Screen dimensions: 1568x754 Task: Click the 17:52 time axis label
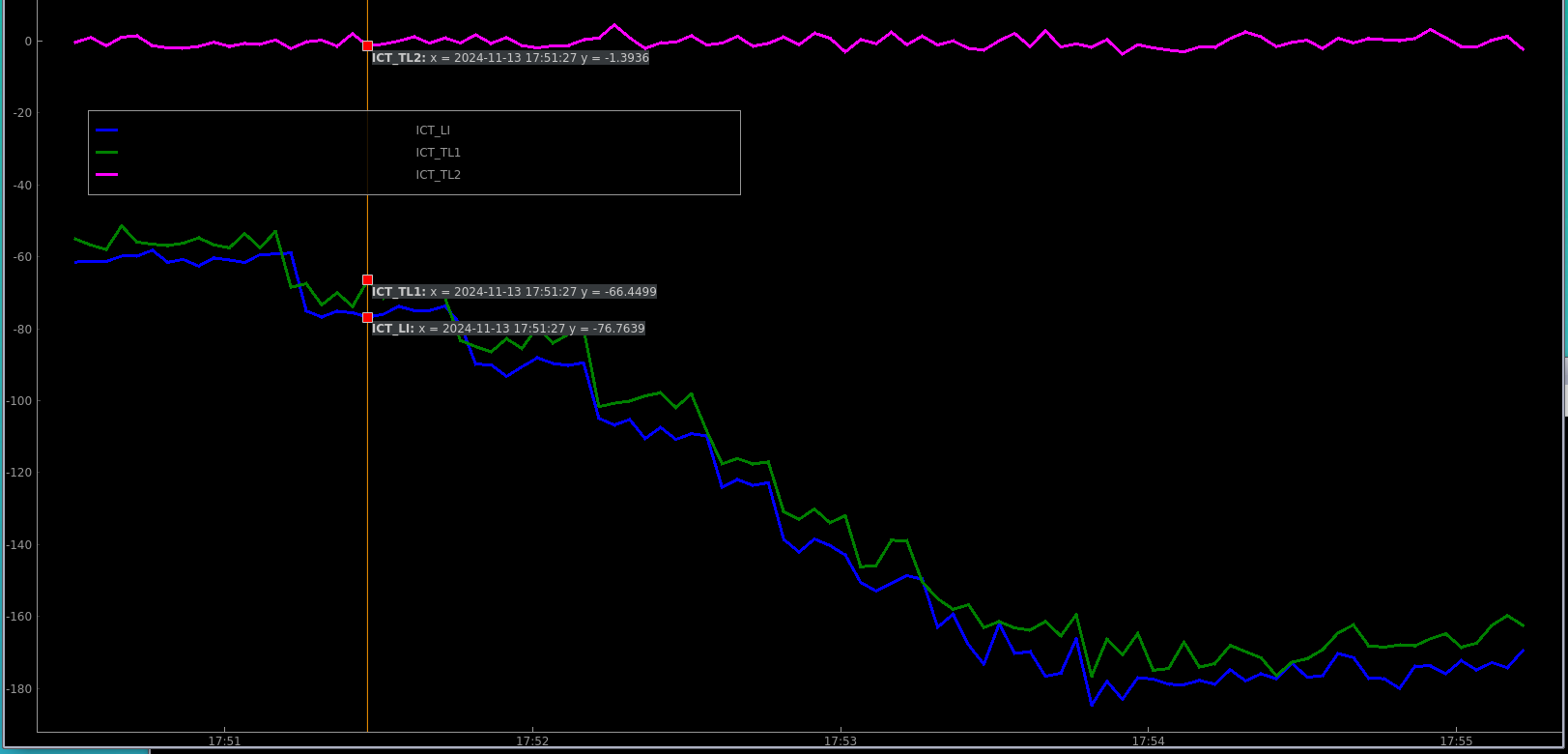(x=532, y=741)
